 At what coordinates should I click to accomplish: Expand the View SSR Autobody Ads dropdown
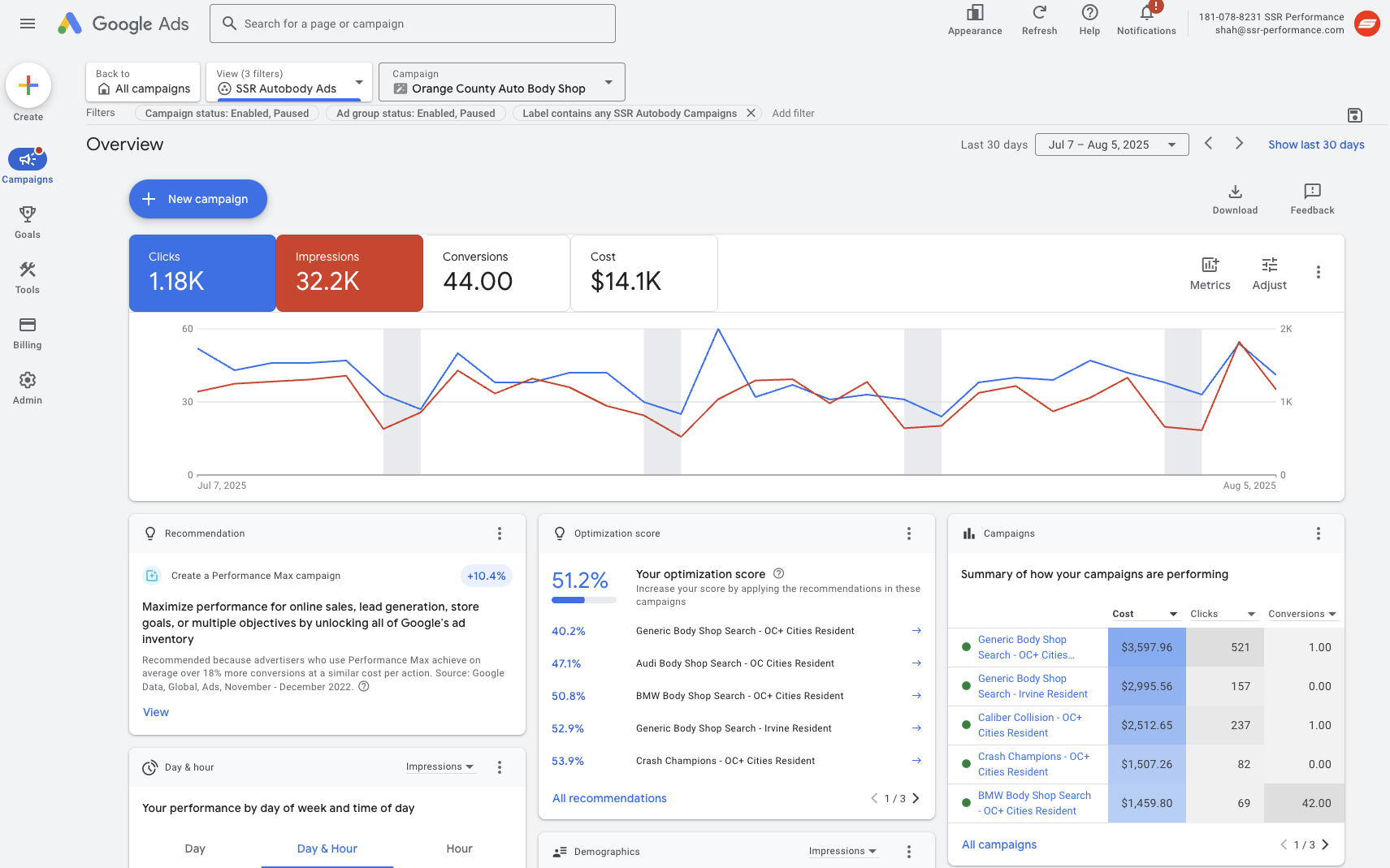289,82
